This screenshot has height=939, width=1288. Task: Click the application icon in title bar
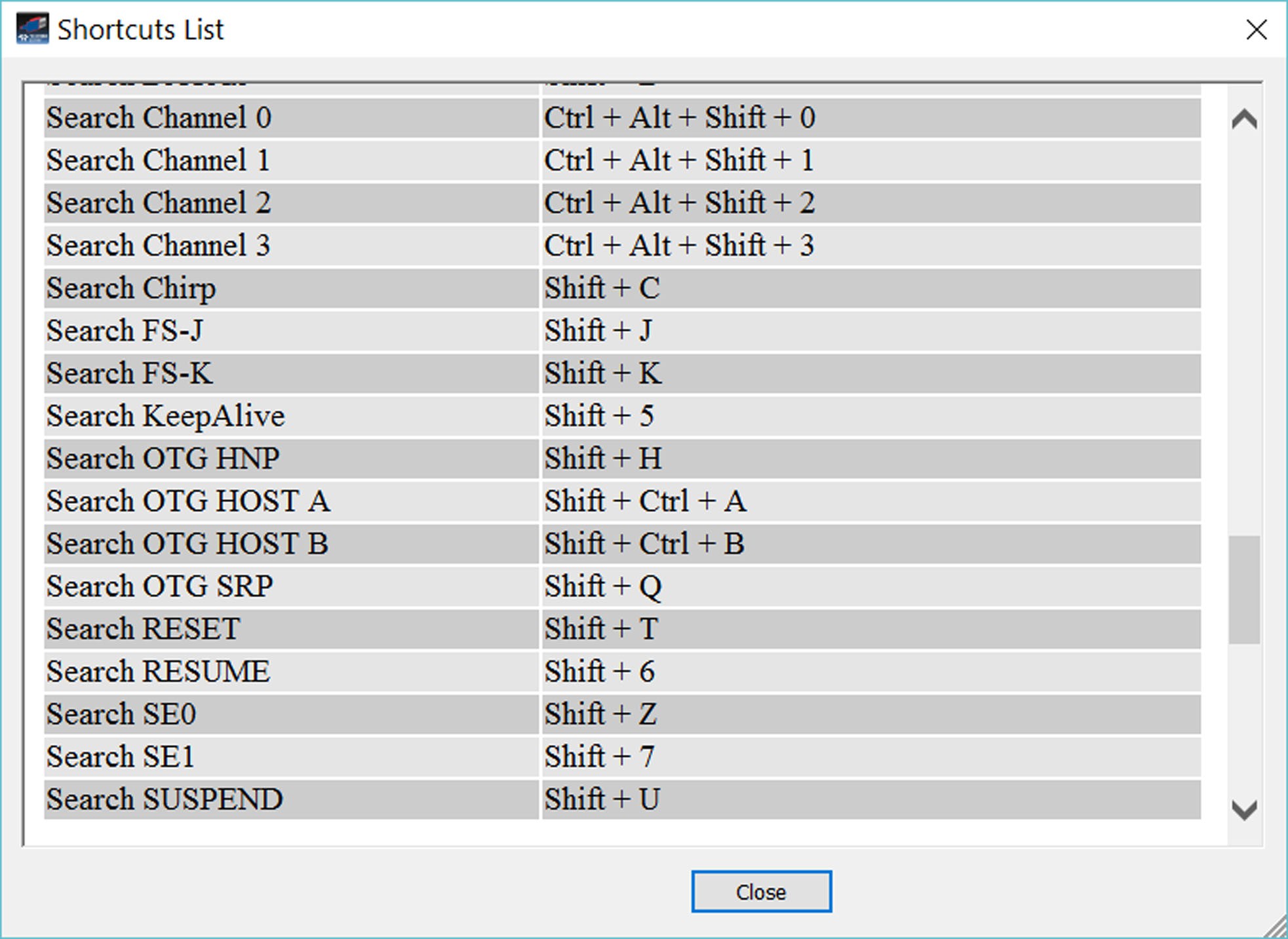point(33,29)
